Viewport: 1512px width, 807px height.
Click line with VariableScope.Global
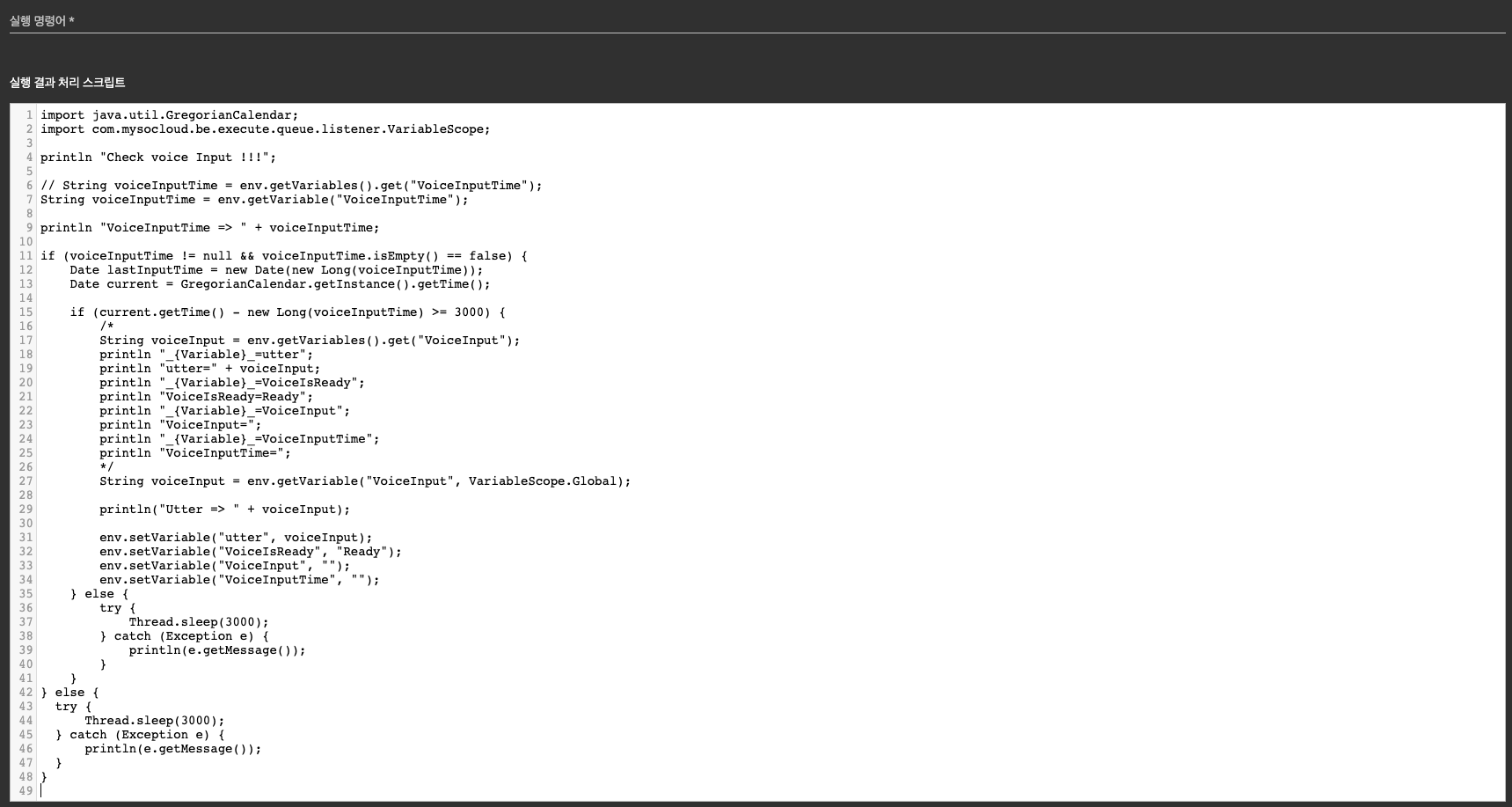[365, 481]
